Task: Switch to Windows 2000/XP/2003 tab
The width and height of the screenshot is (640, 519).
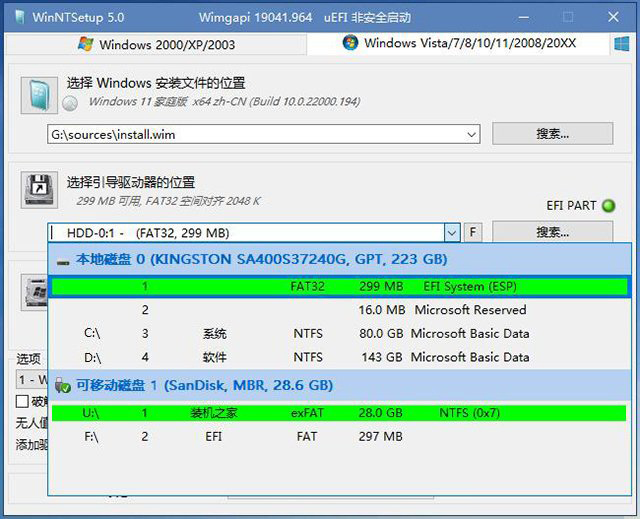Action: (x=156, y=44)
